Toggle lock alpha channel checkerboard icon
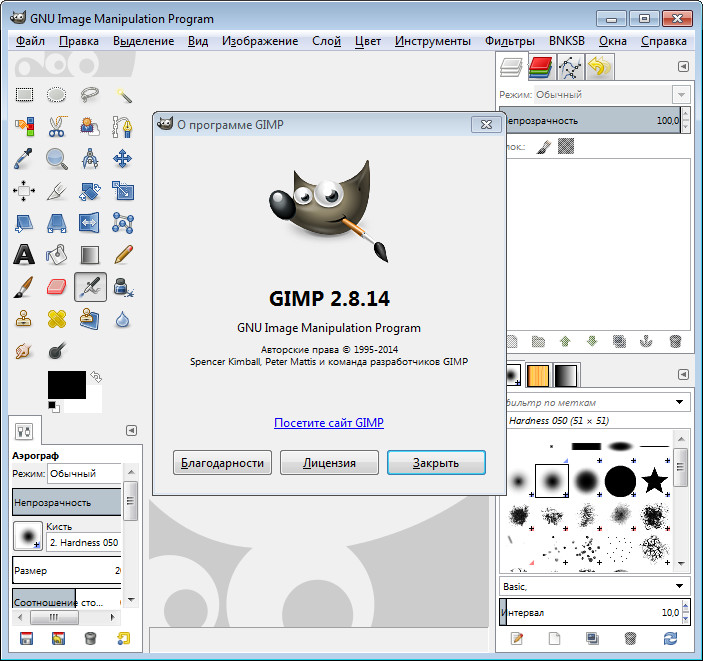This screenshot has height=661, width=703. coord(566,146)
